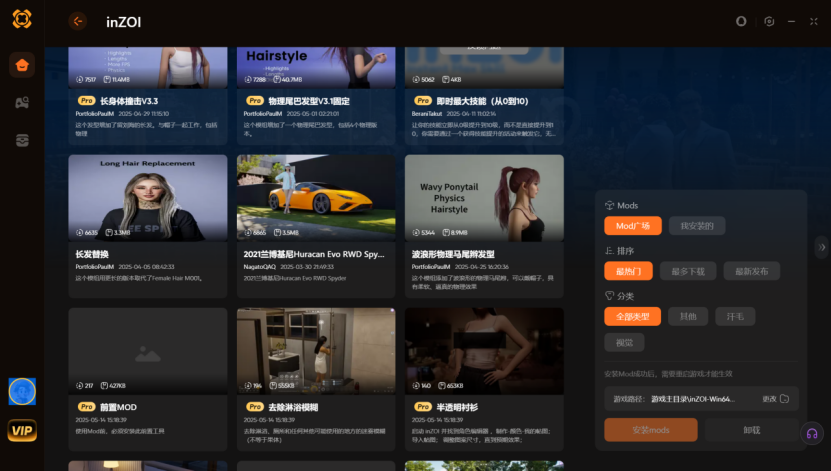The width and height of the screenshot is (831, 471).
Task: Click the headset support icon
Action: [811, 433]
